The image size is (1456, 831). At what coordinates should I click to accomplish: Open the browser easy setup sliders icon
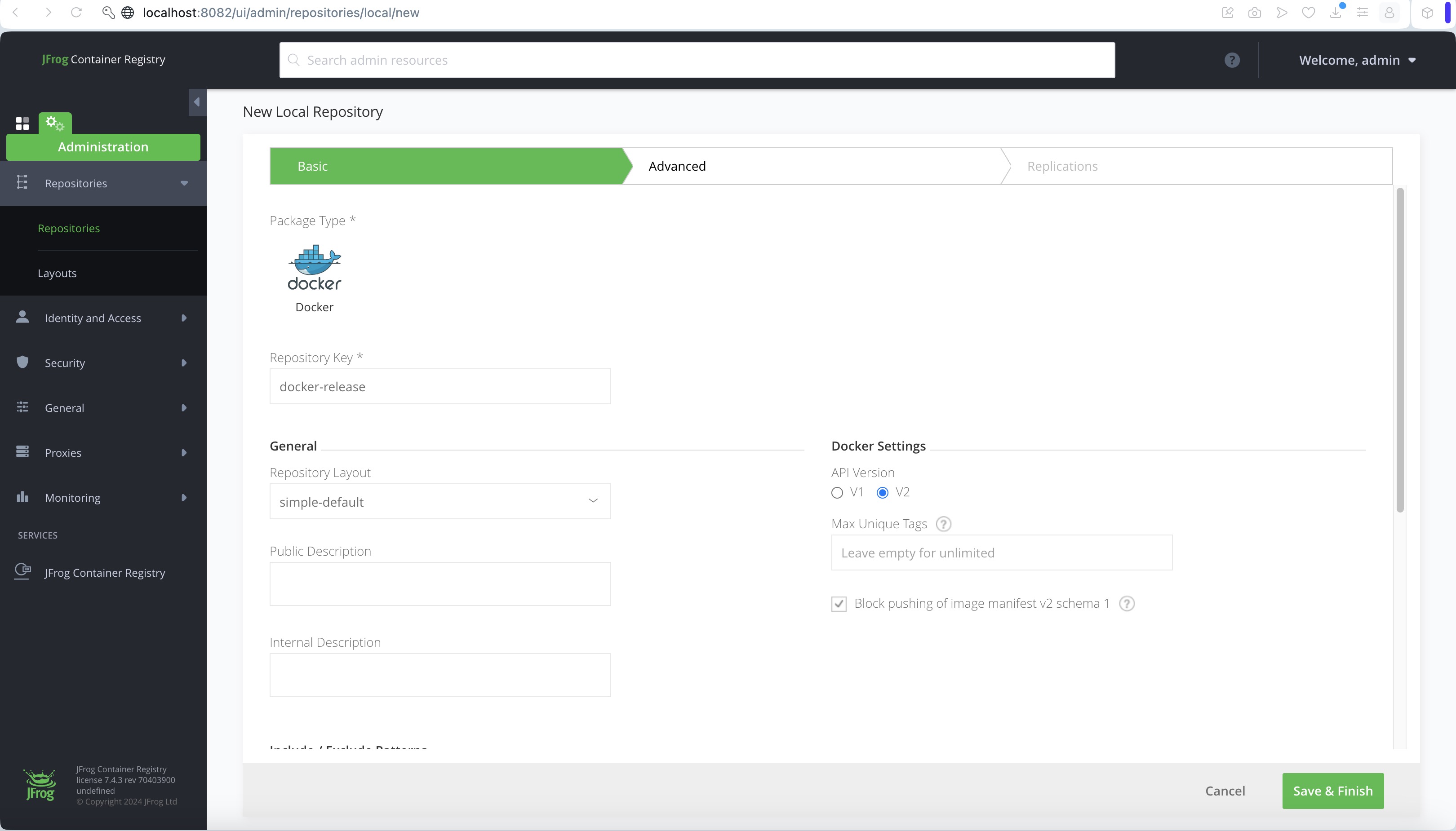pyautogui.click(x=1363, y=12)
